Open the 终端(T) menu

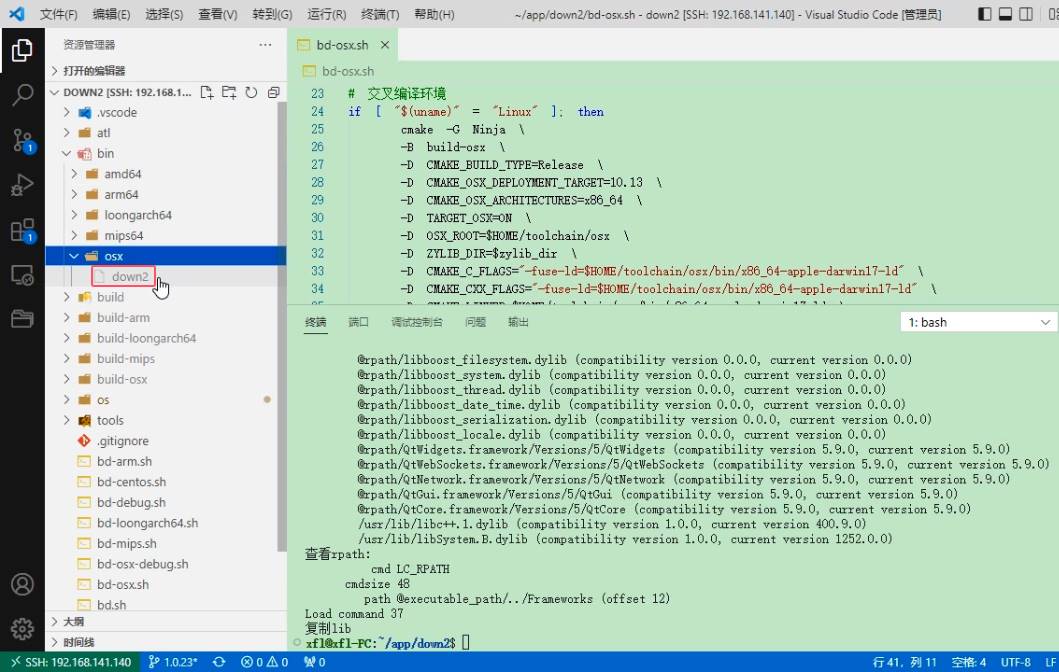click(380, 14)
